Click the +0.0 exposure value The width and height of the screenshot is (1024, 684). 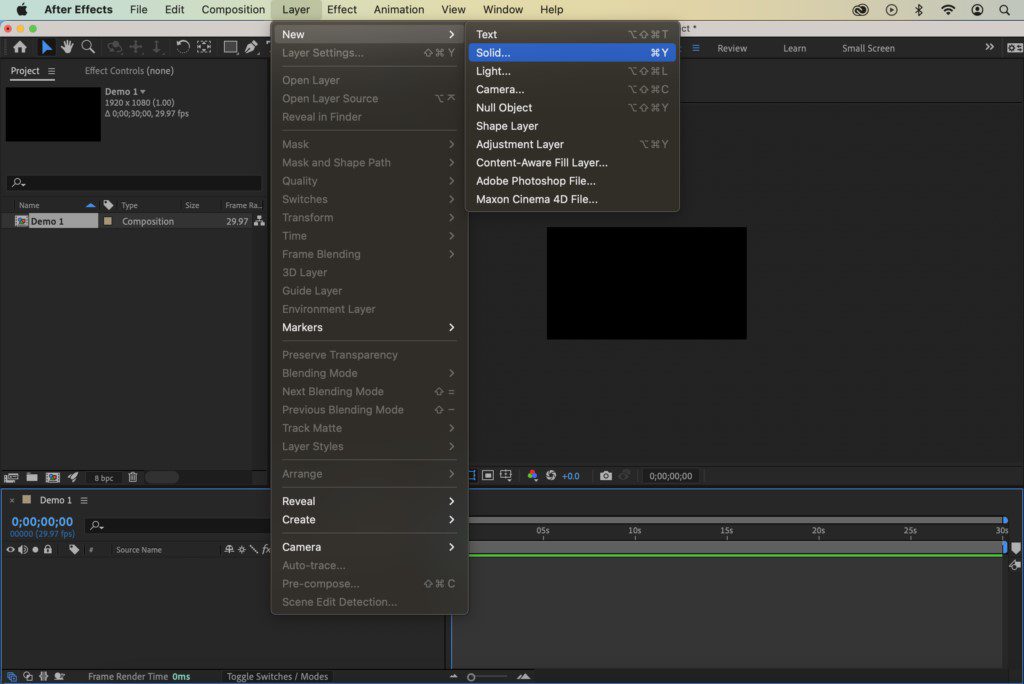(x=571, y=476)
